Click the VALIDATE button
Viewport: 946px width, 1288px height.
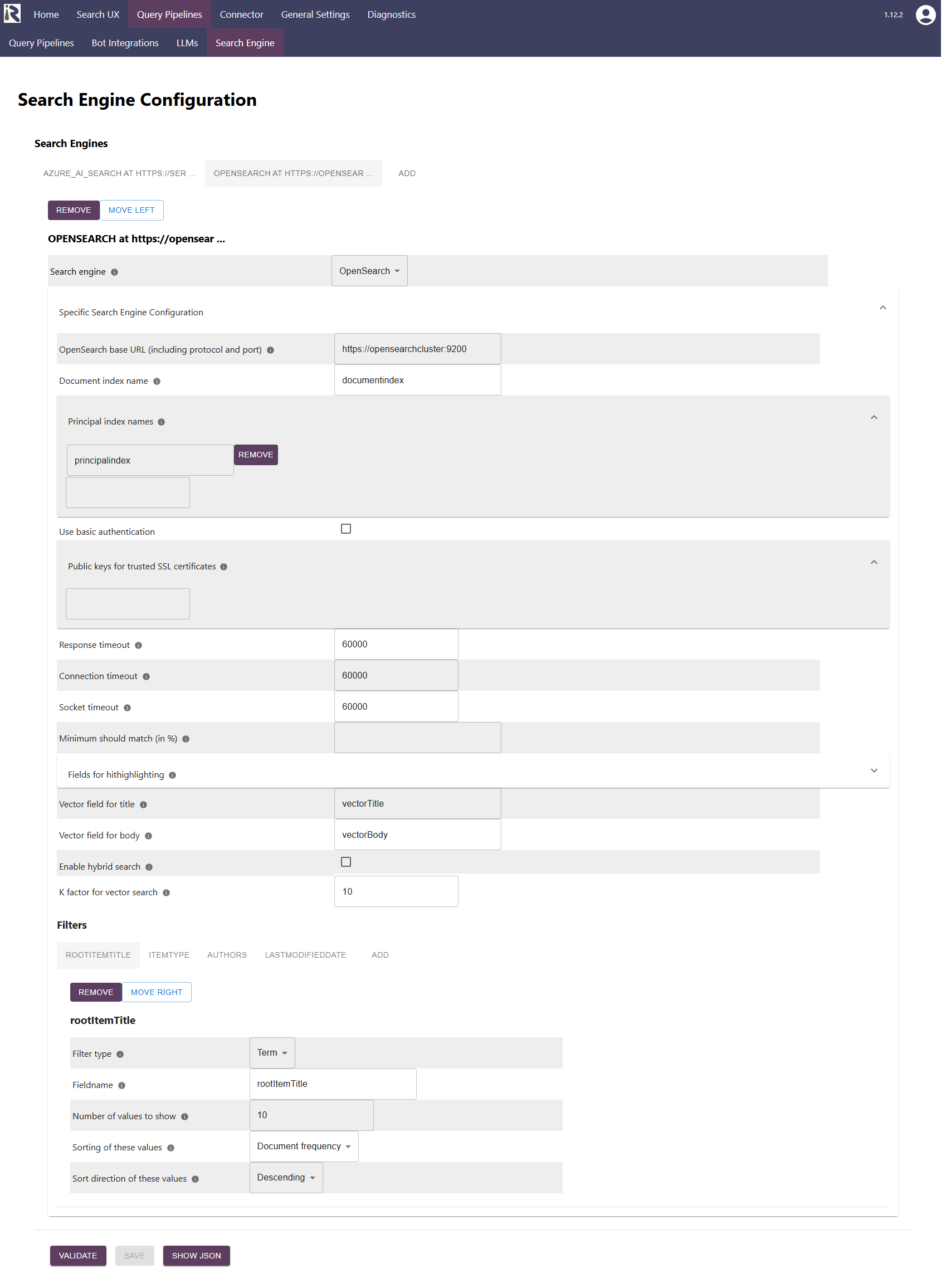[x=78, y=1255]
